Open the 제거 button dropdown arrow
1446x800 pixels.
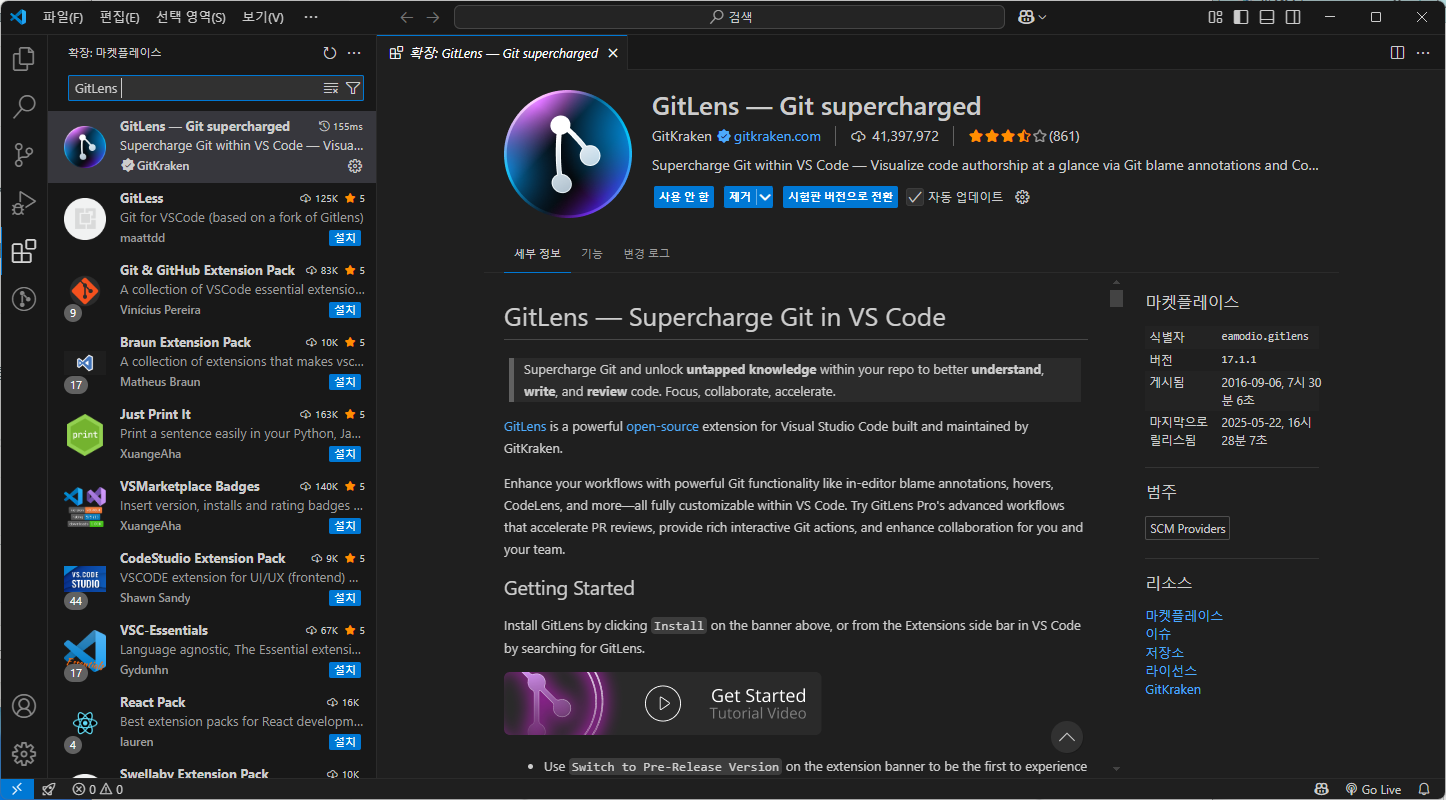tap(765, 197)
